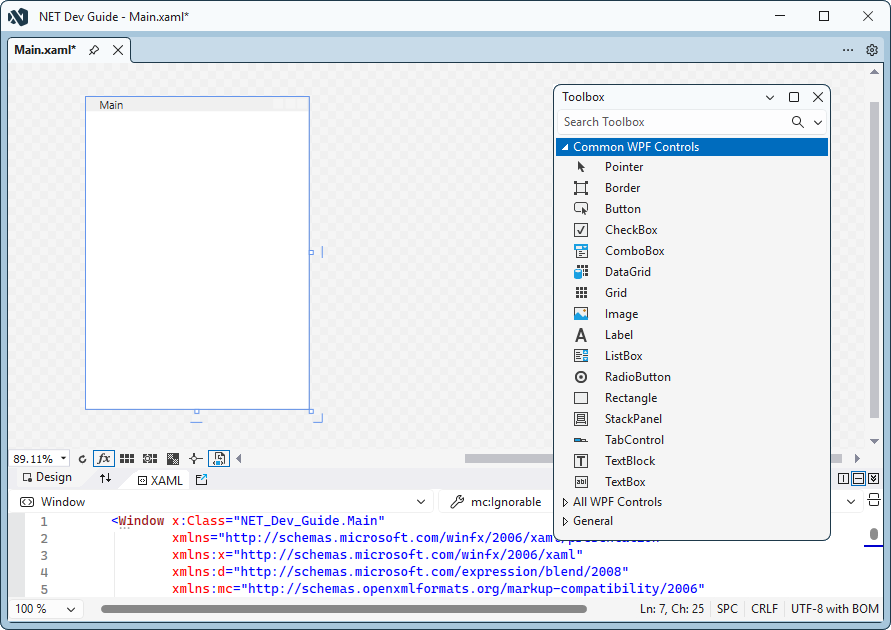Expand the General toolbox group
Screen dimensions: 891x630
tap(565, 521)
